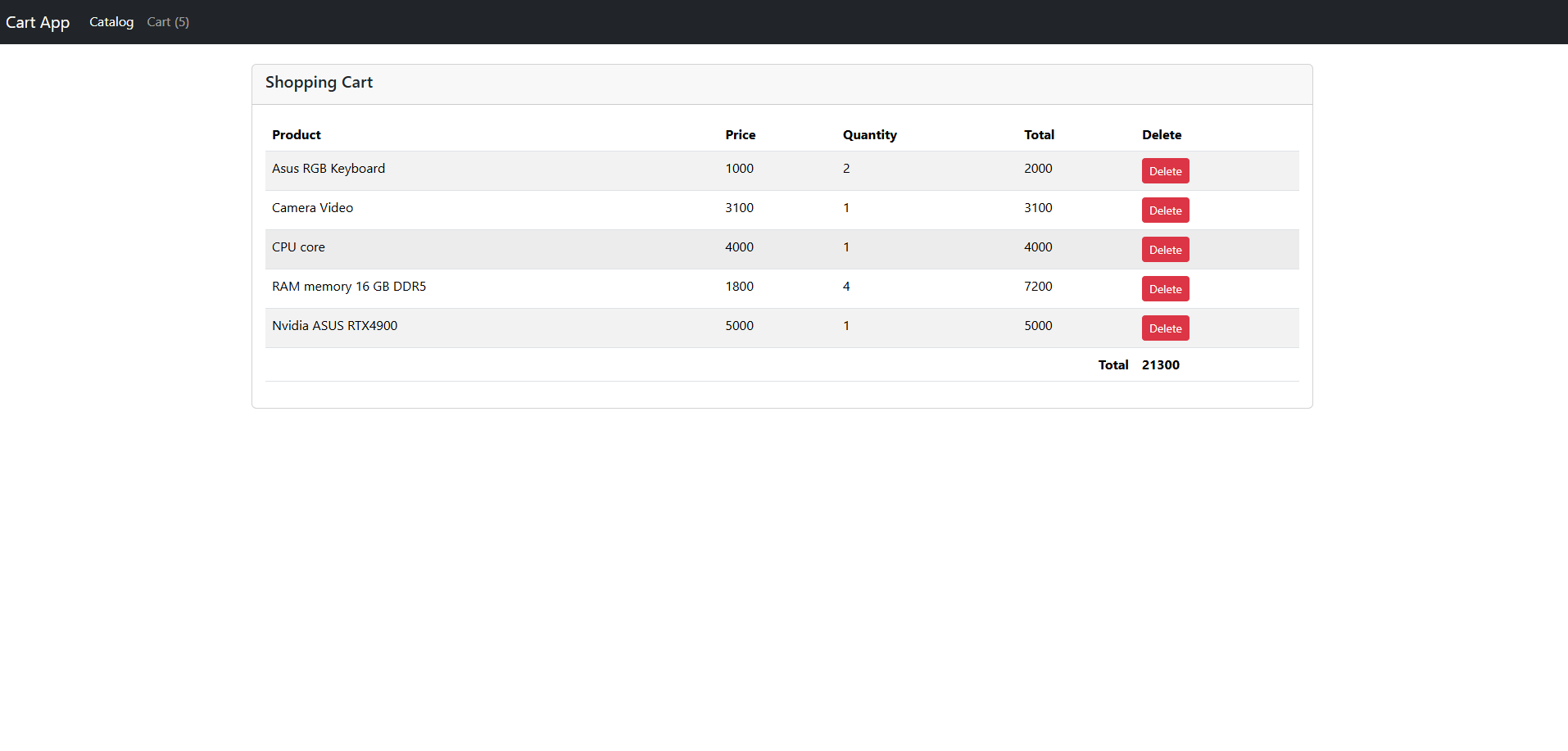The width and height of the screenshot is (1568, 751).
Task: Open the Catalog page from navbar
Action: [111, 22]
